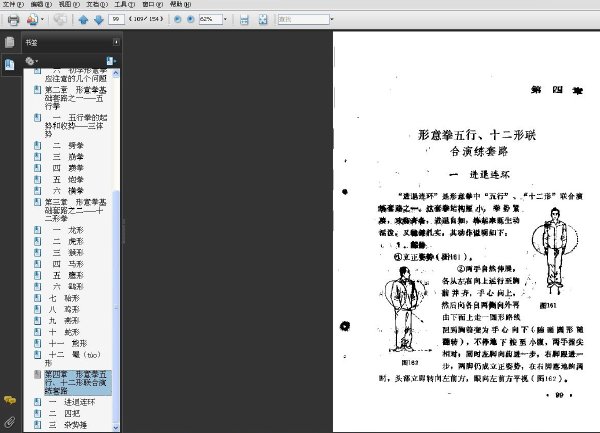This screenshot has width=600, height=433.
Task: Click scroll down arrow of bookmarks list
Action: 116,427
